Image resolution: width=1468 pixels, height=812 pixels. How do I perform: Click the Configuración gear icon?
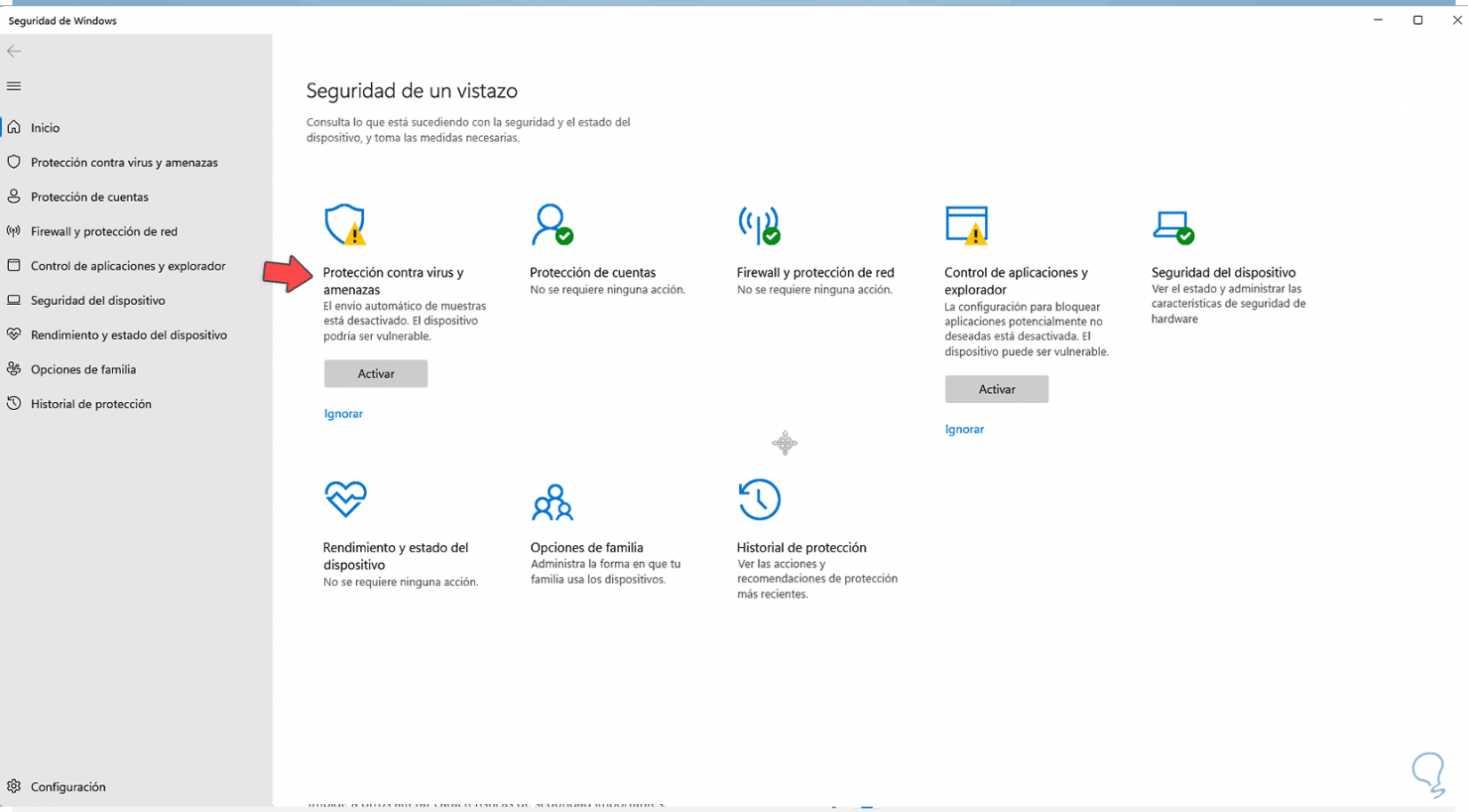(14, 786)
